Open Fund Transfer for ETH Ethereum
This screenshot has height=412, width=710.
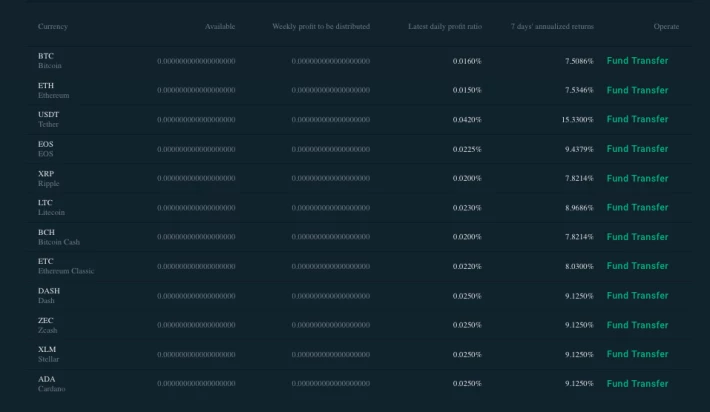[637, 90]
